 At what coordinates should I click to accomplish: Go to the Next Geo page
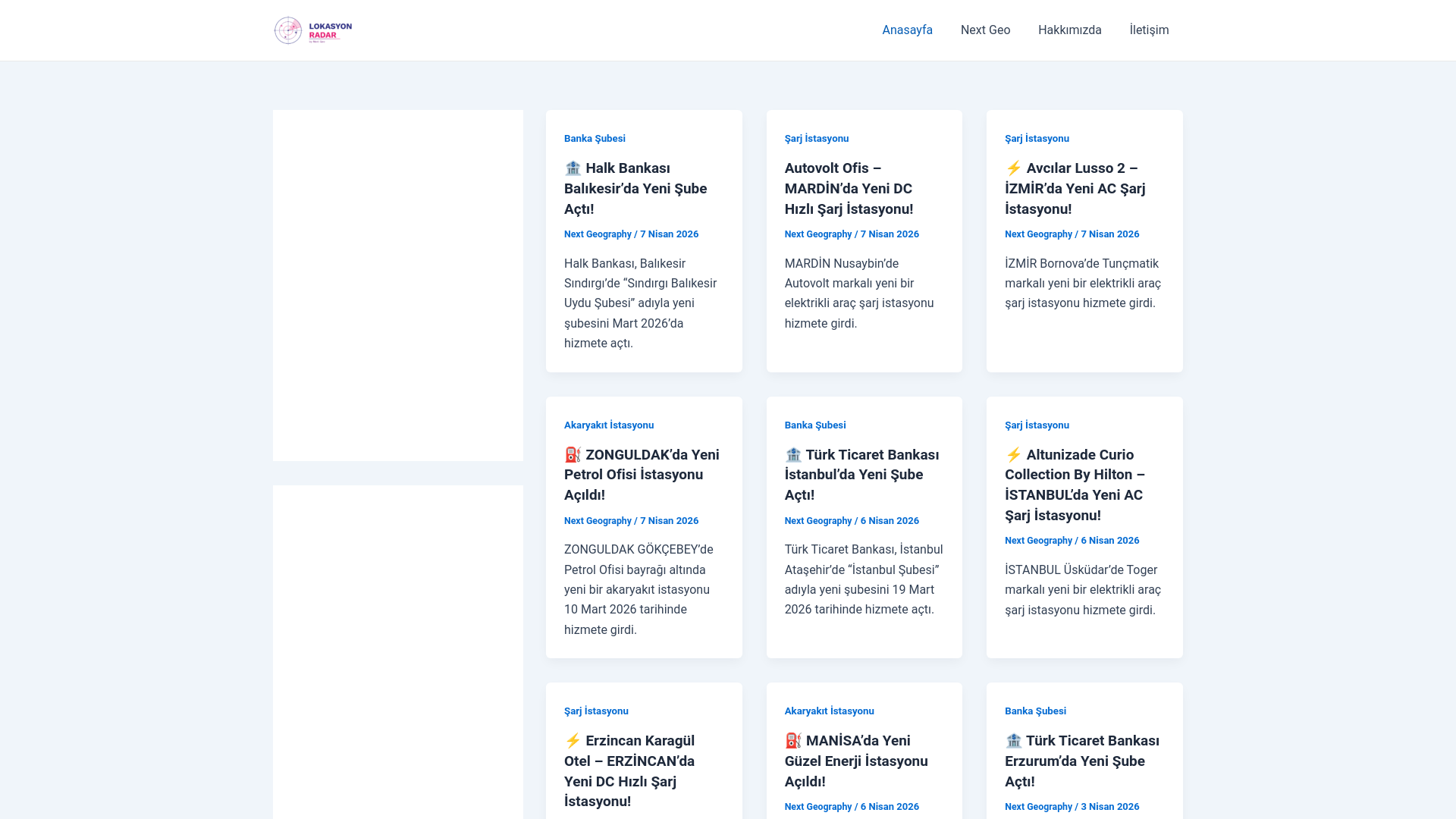[985, 30]
